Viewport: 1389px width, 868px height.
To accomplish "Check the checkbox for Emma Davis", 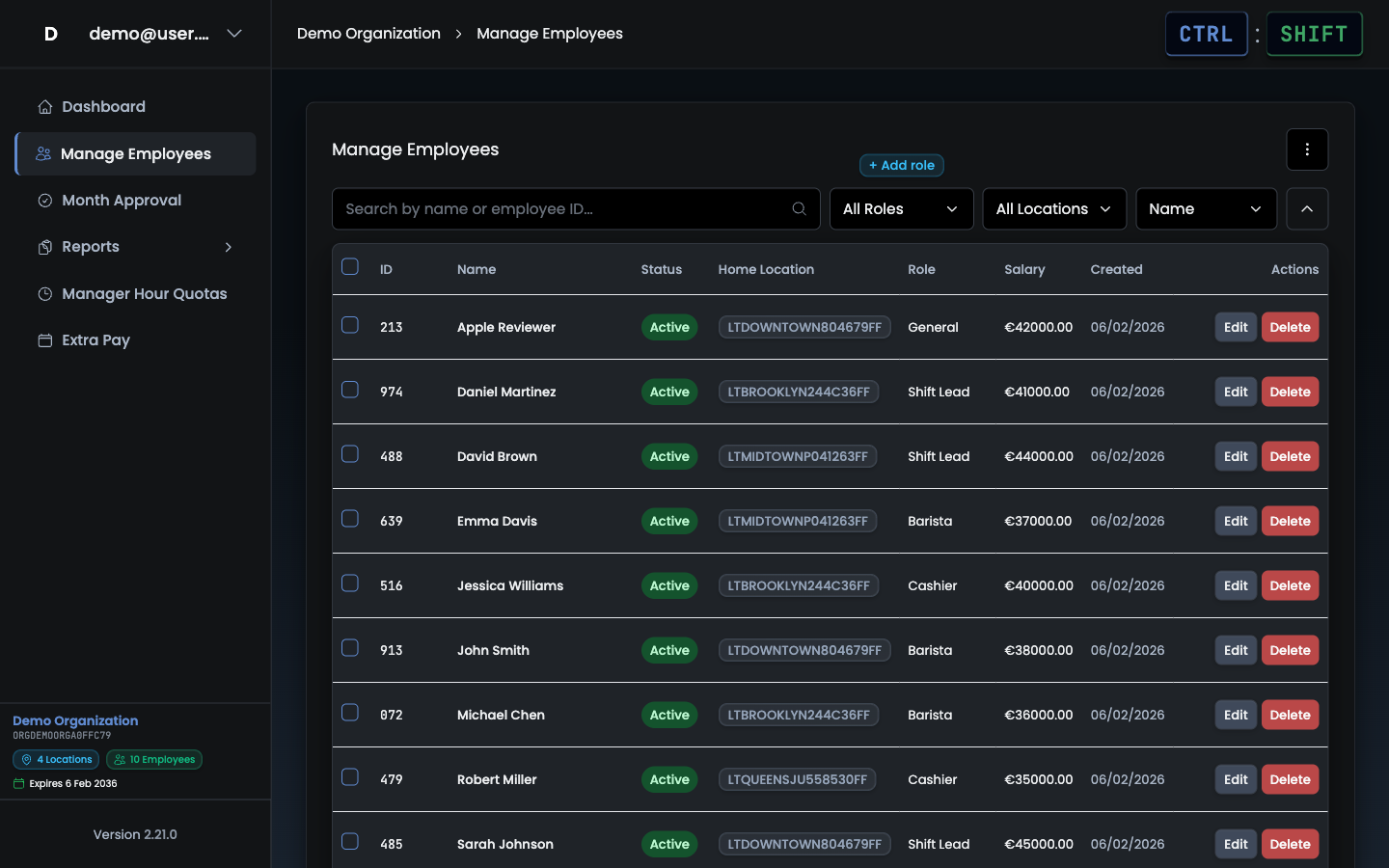I will tap(349, 518).
